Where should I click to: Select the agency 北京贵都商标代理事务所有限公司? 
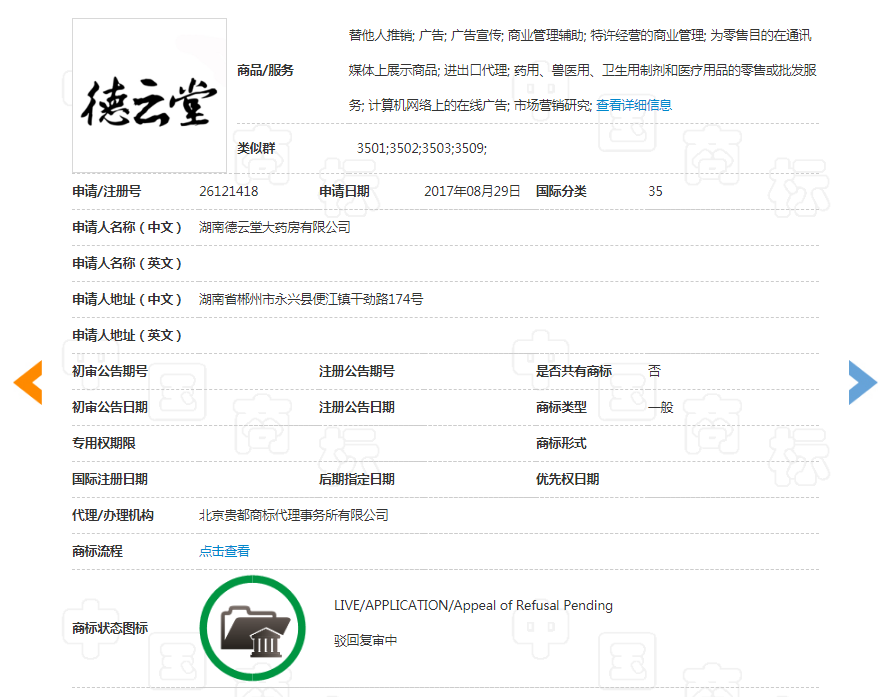click(293, 515)
